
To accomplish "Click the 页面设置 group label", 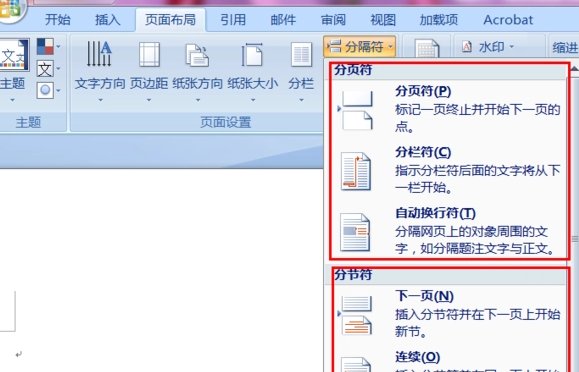I will point(226,122).
